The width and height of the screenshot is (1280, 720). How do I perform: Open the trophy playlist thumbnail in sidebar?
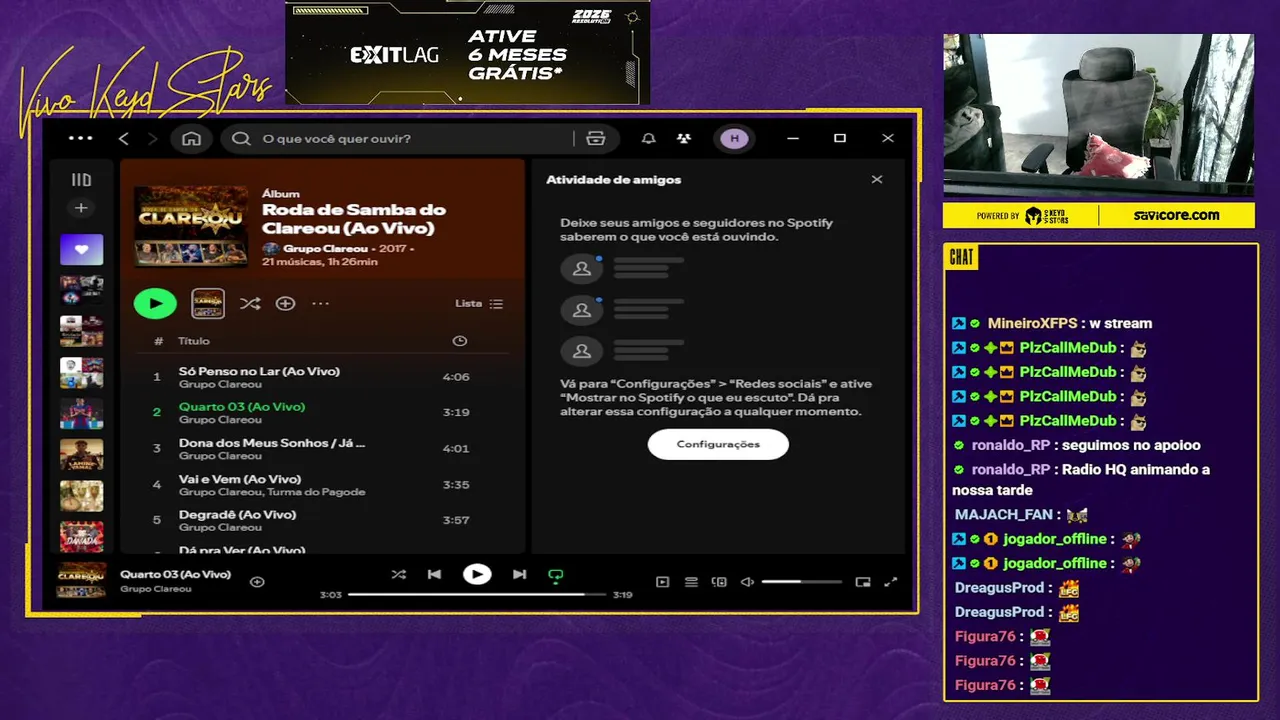coord(81,495)
